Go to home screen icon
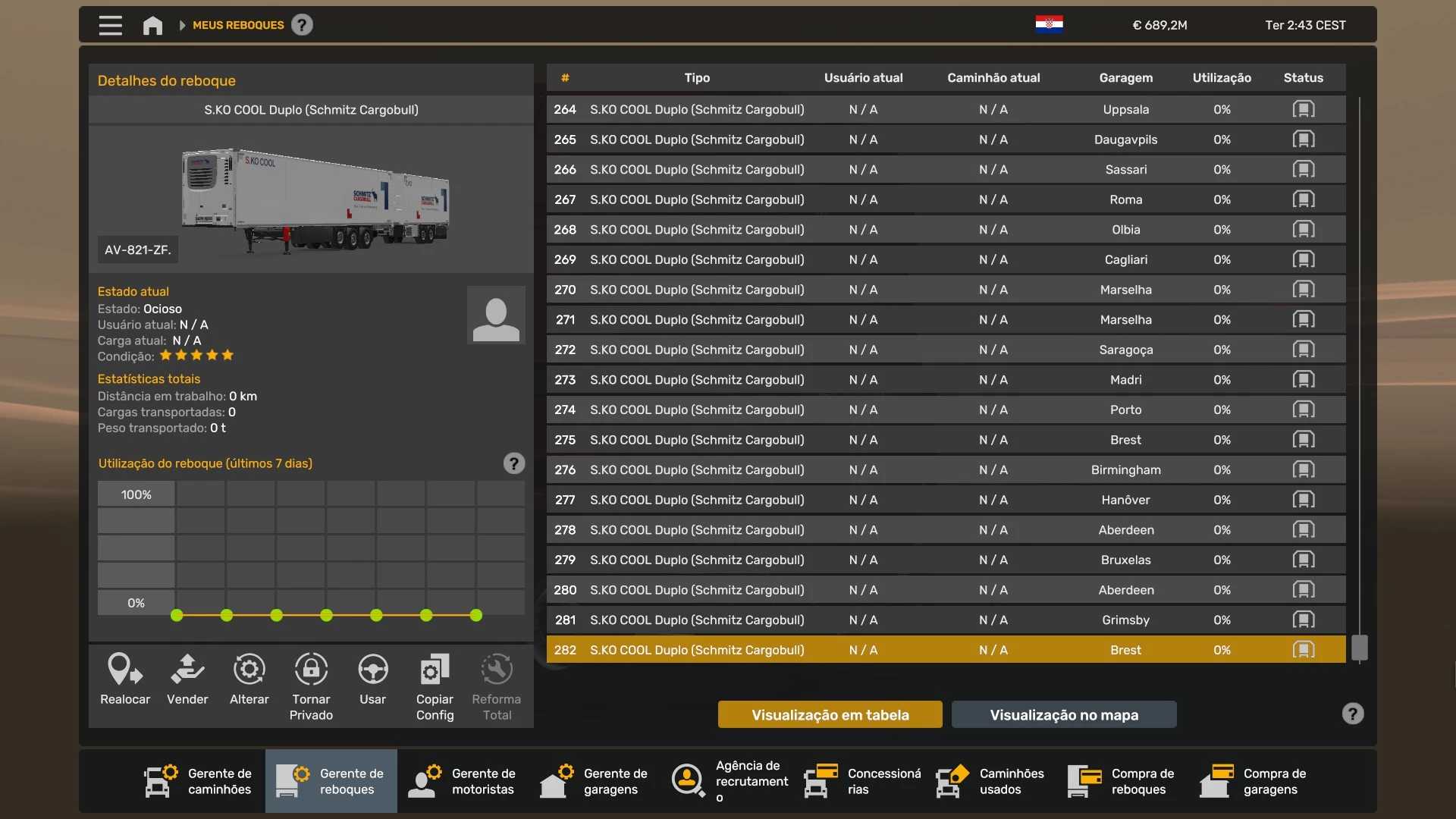The height and width of the screenshot is (819, 1456). point(152,25)
